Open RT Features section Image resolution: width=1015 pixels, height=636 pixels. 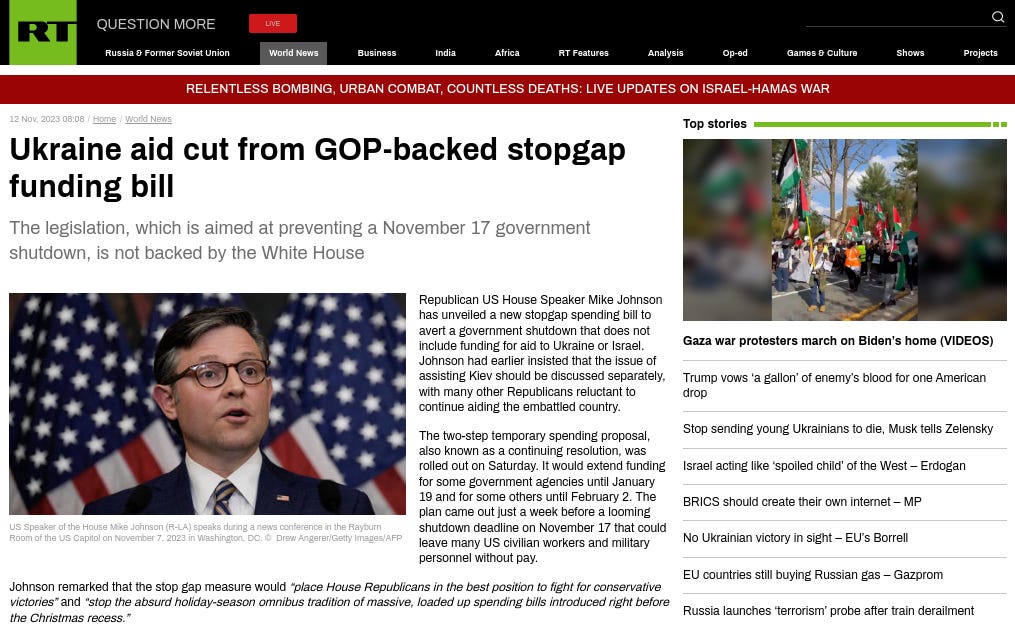[583, 53]
